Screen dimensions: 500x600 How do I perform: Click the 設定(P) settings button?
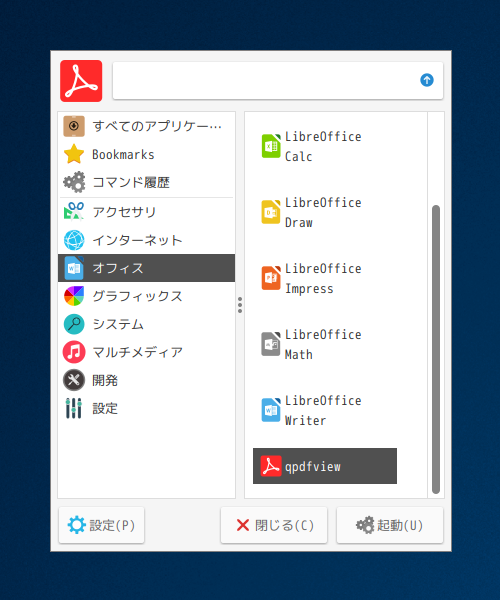[101, 525]
